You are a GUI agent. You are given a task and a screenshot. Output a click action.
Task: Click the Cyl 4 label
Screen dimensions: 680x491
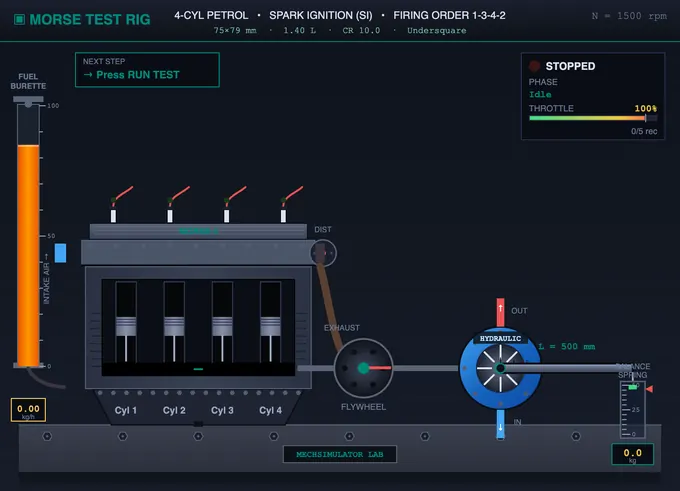click(x=270, y=410)
